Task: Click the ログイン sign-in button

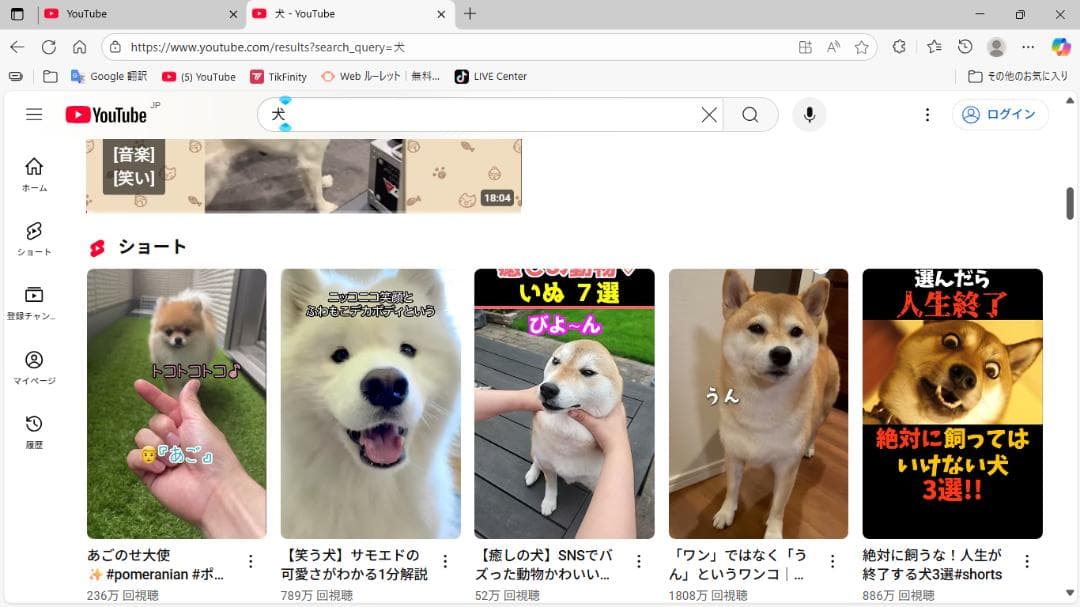Action: (x=1000, y=115)
